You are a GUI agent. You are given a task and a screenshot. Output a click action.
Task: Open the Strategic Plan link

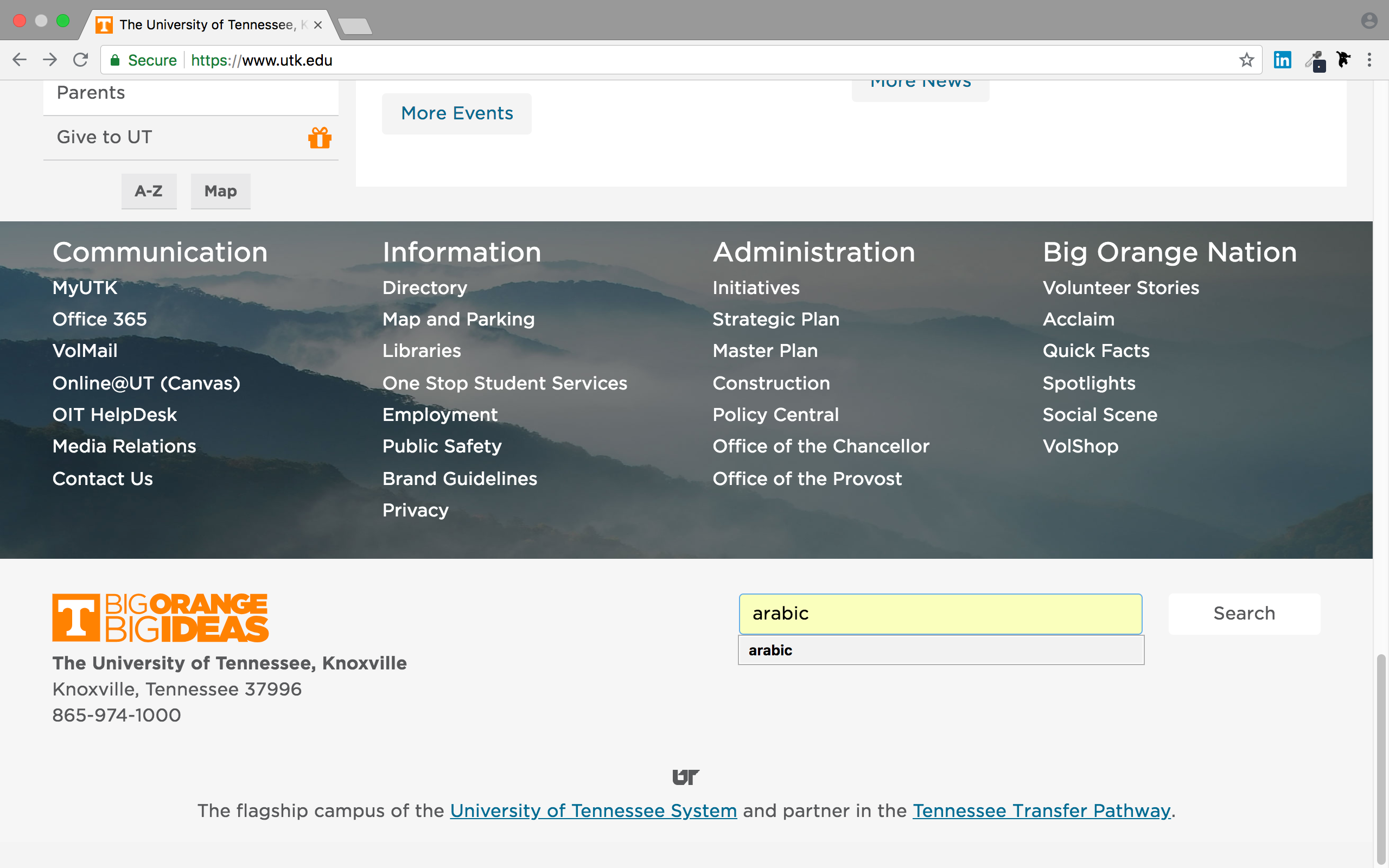776,319
